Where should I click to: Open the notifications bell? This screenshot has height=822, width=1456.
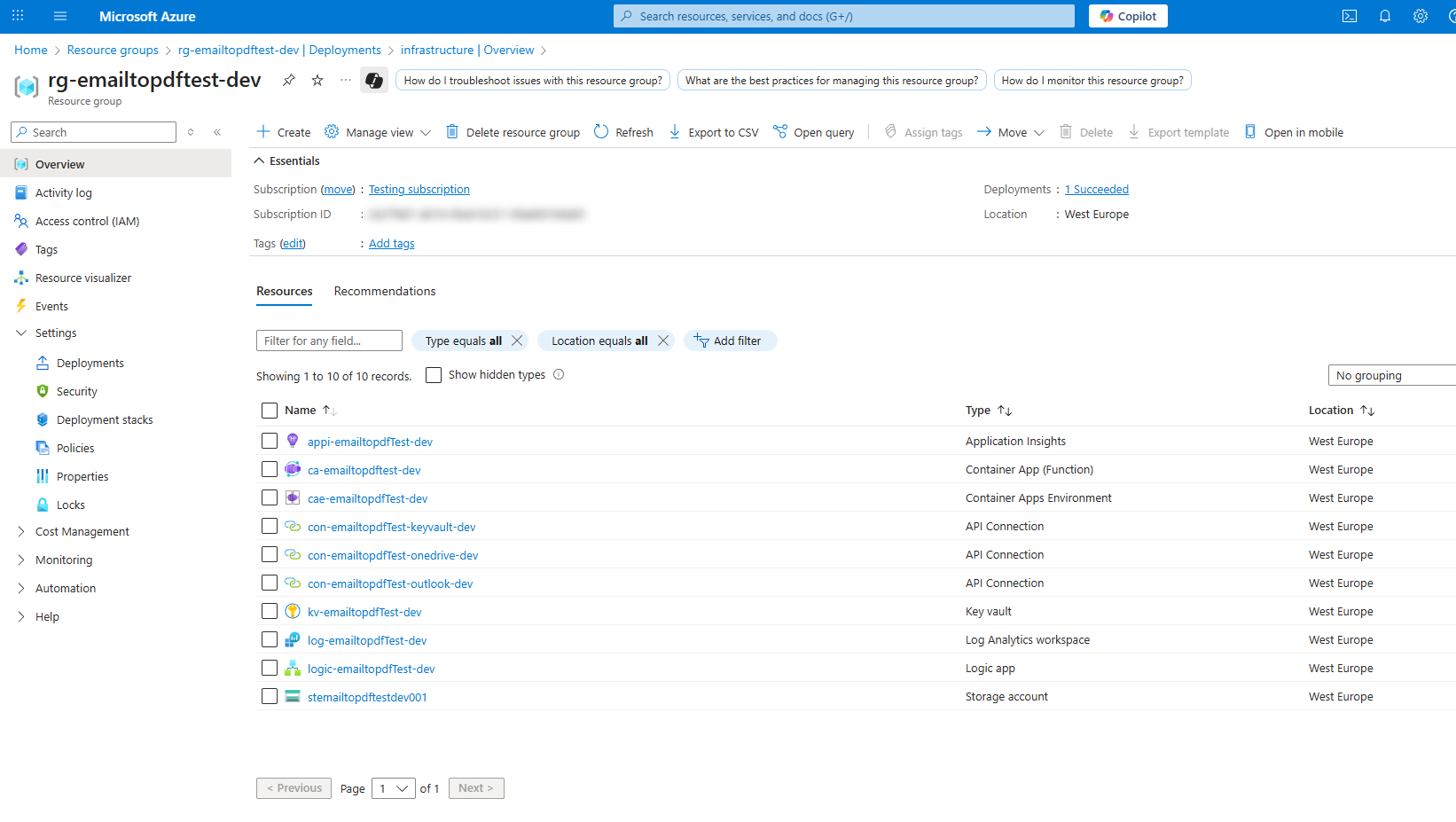pyautogui.click(x=1385, y=16)
